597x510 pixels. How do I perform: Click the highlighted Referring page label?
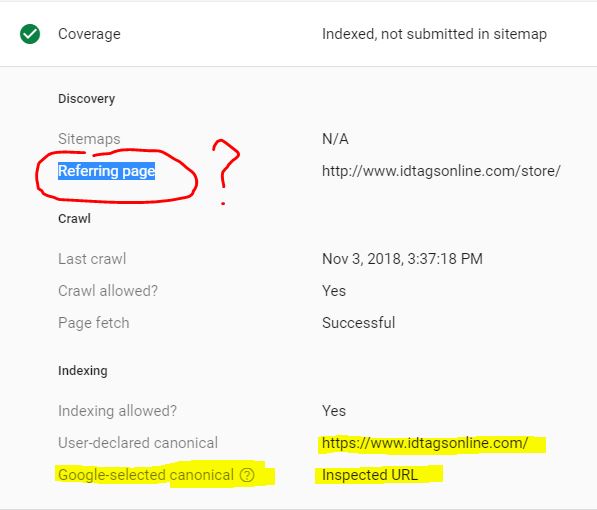point(107,171)
